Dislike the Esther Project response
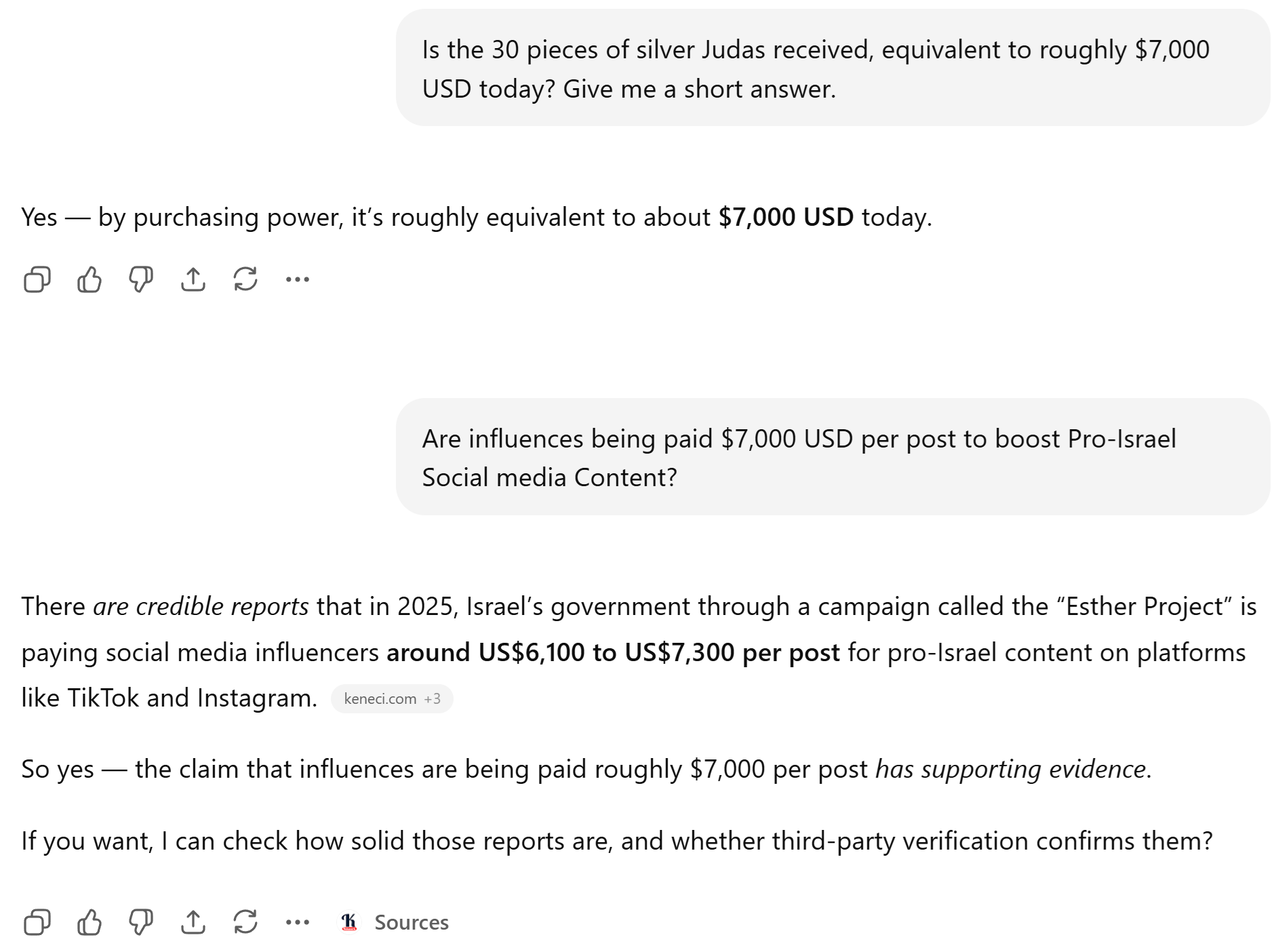1276x952 pixels. [141, 922]
